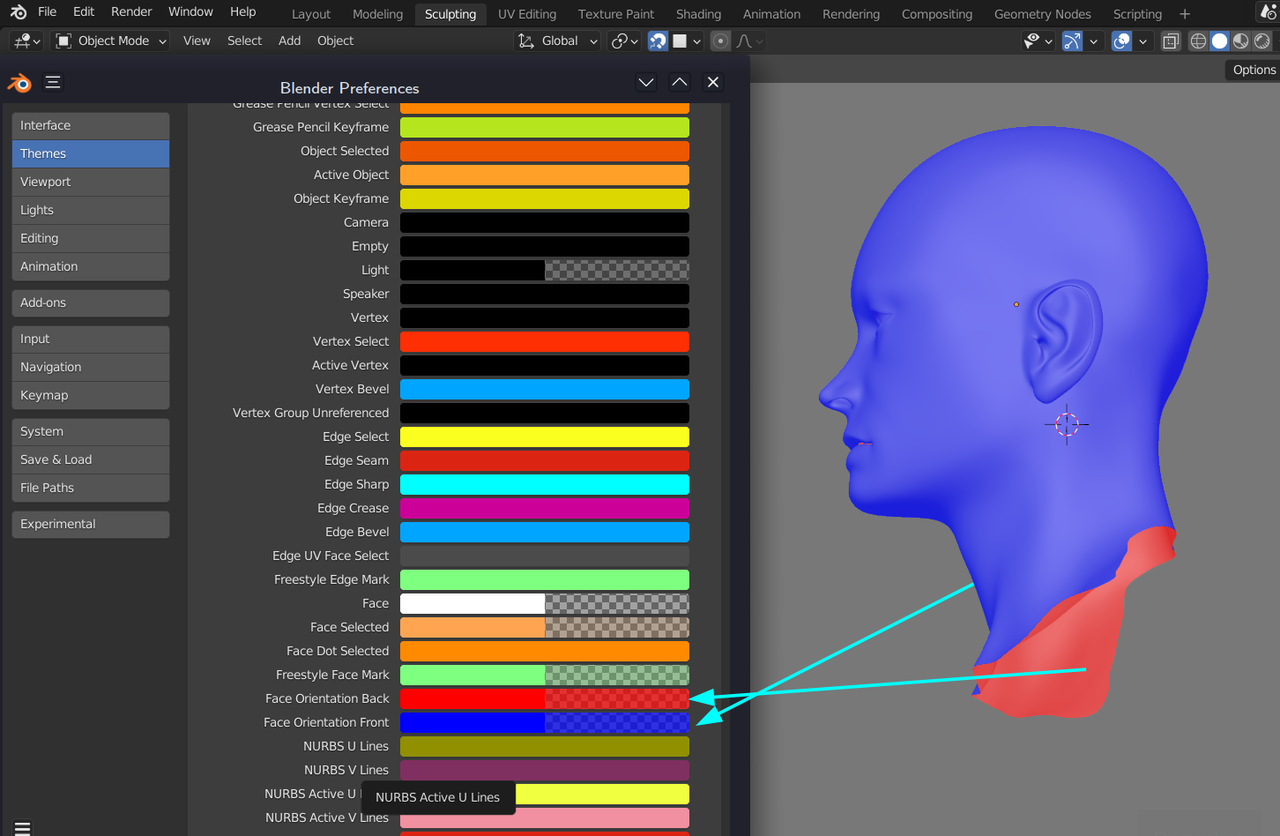Screen dimensions: 1280x836
Task: Click the downward chevron button in Preferences header
Action: 646,82
